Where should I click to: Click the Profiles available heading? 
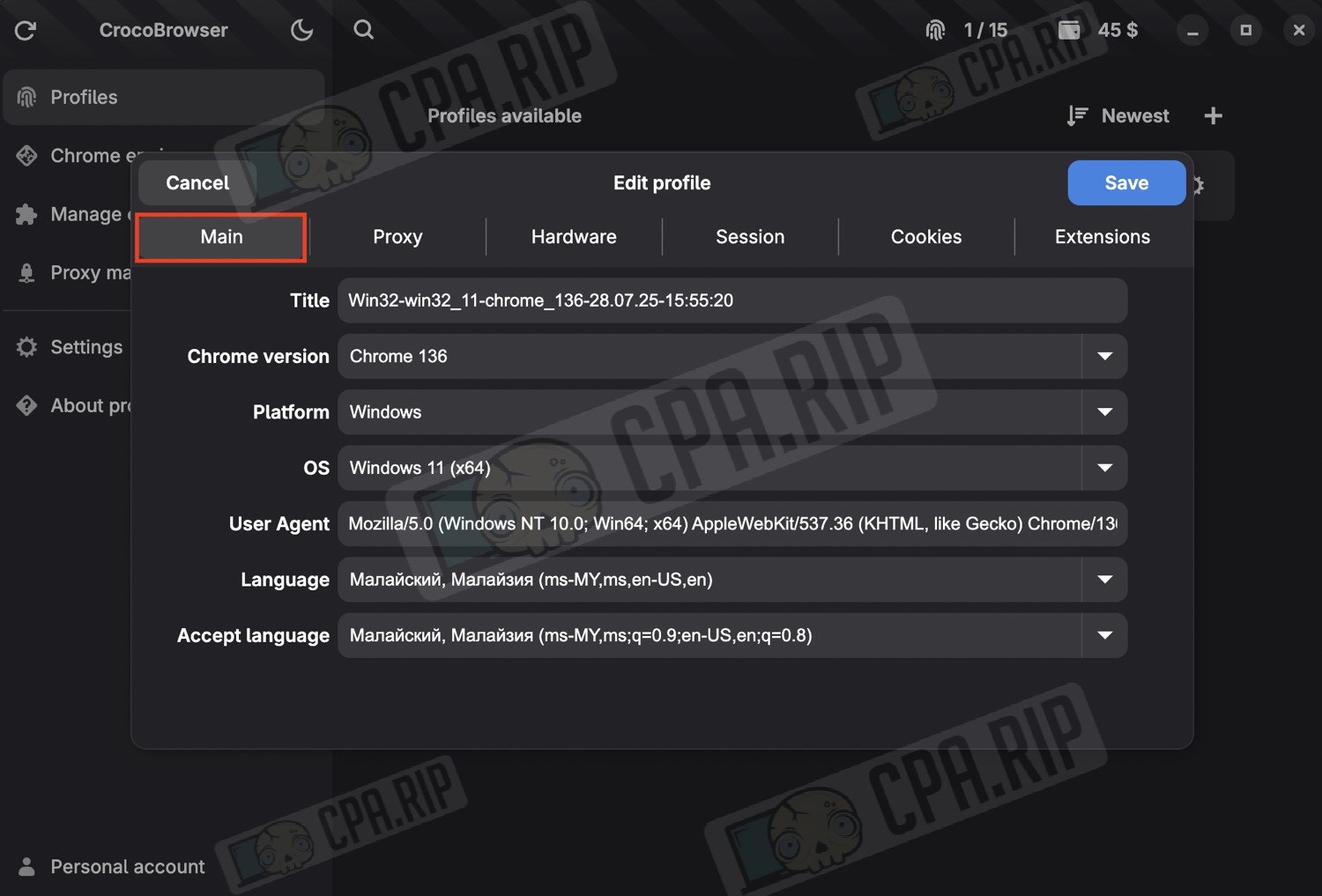coord(504,115)
